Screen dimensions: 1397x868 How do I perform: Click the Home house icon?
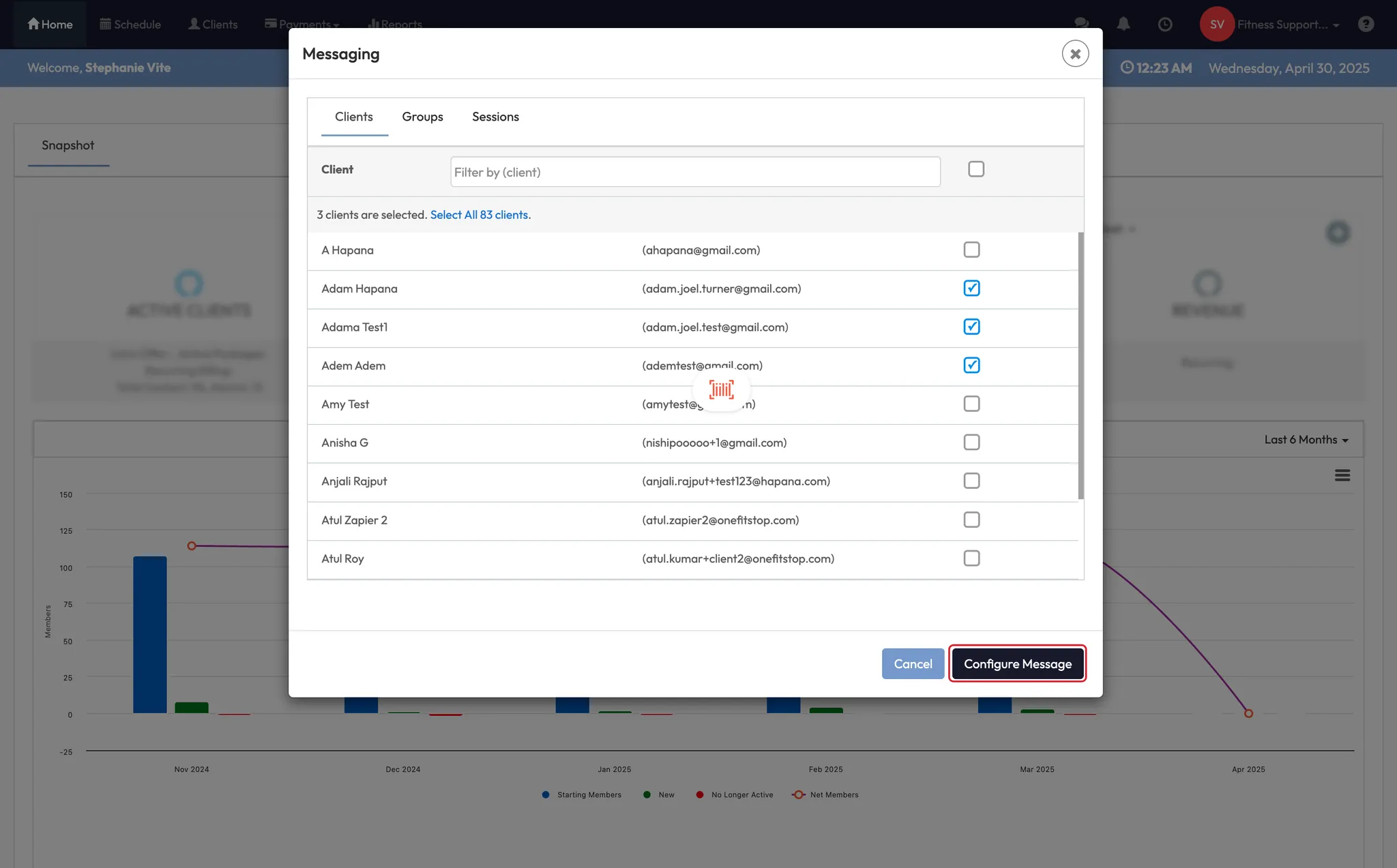pyautogui.click(x=33, y=24)
